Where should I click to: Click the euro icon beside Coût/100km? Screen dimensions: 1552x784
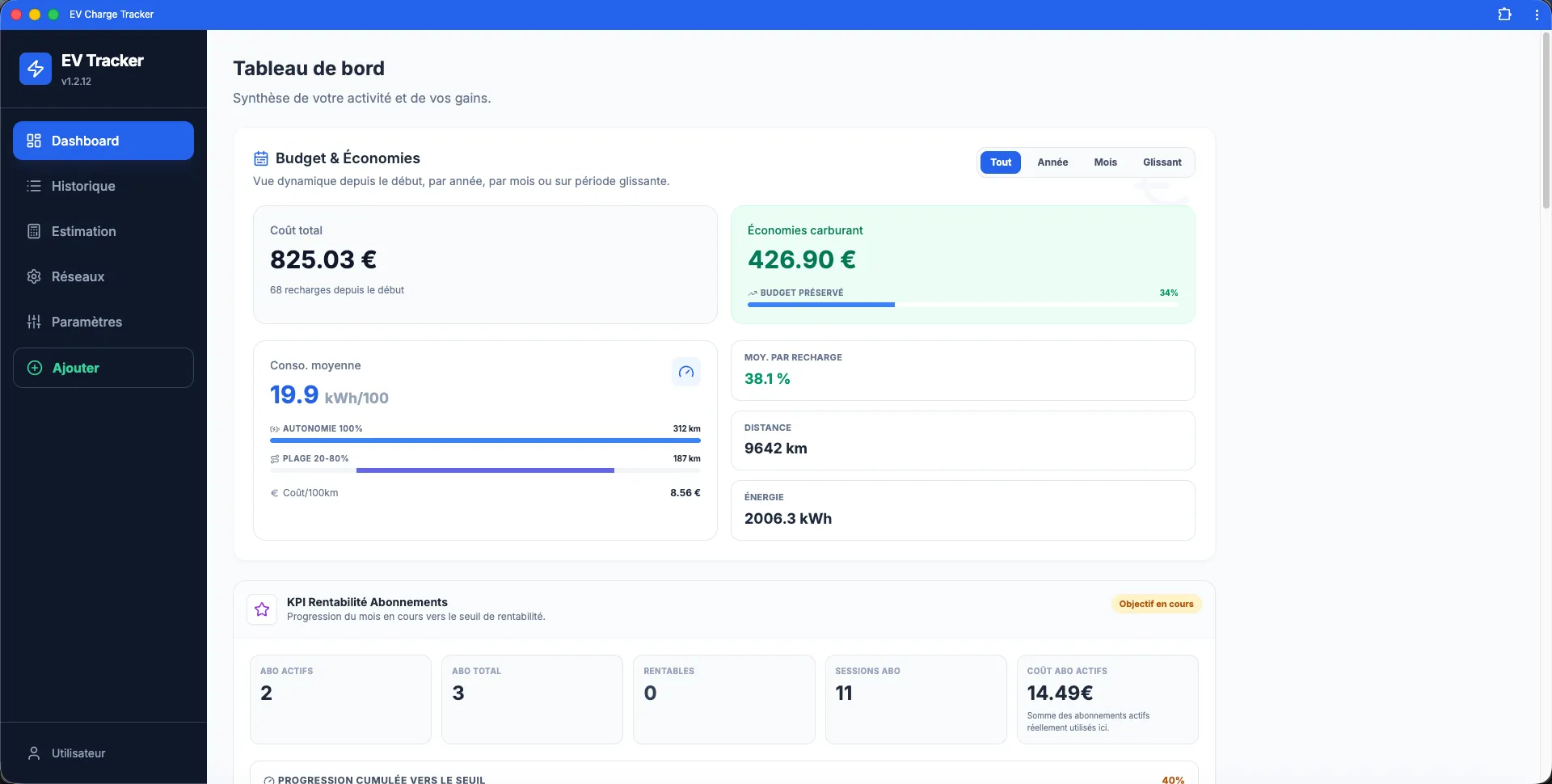[275, 493]
